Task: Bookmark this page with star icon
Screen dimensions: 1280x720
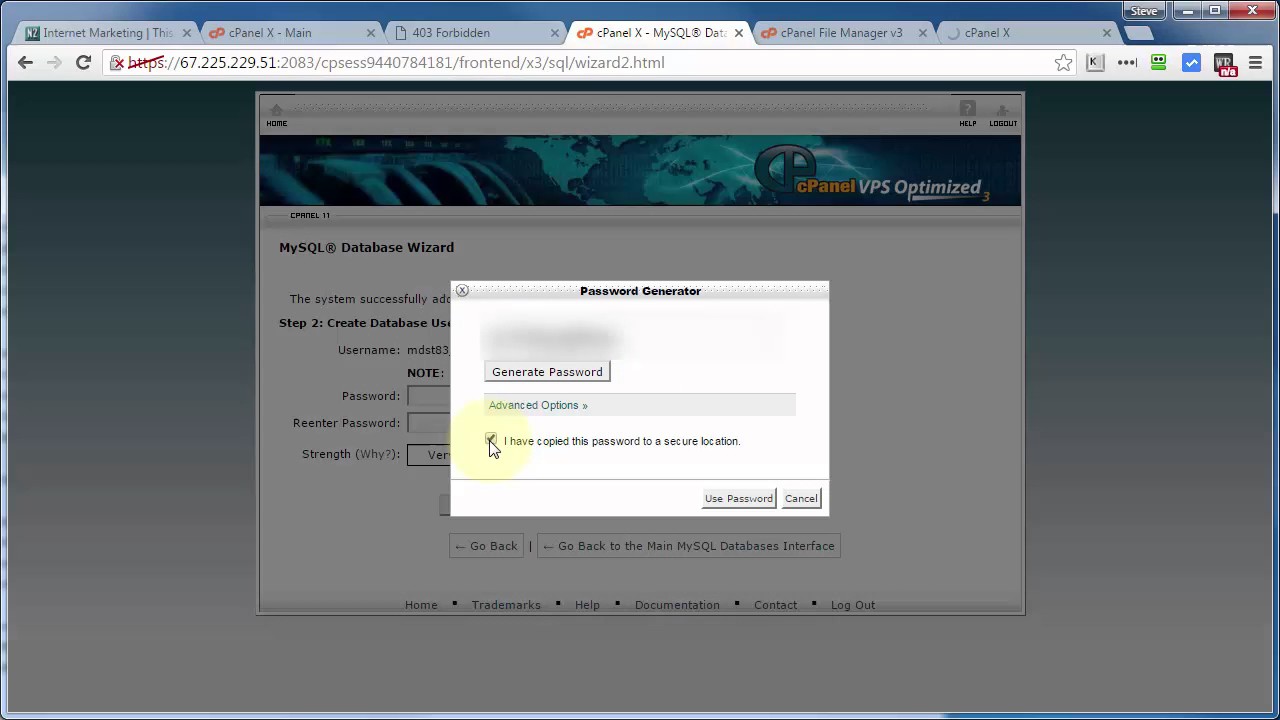Action: (x=1063, y=63)
